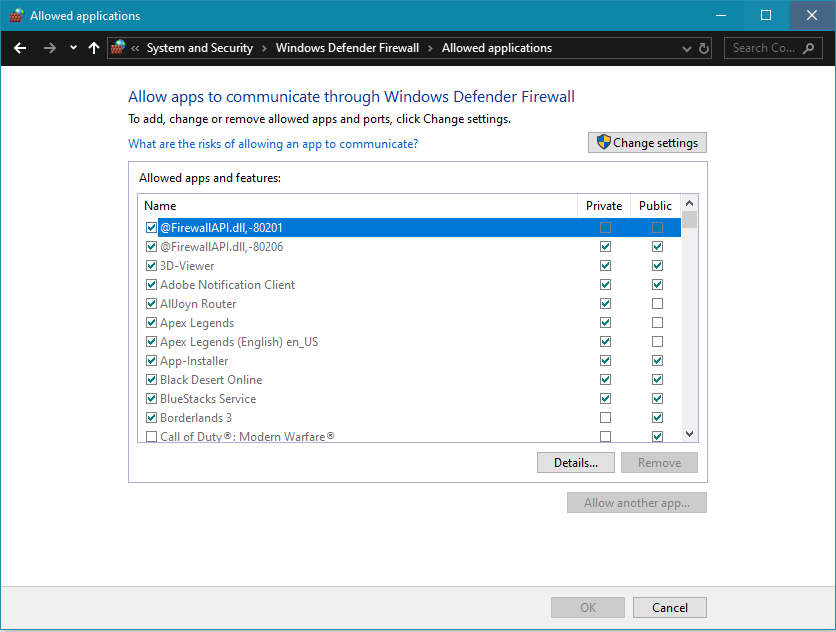The image size is (836, 632).
Task: Select the Black Desert Online row
Action: [211, 380]
